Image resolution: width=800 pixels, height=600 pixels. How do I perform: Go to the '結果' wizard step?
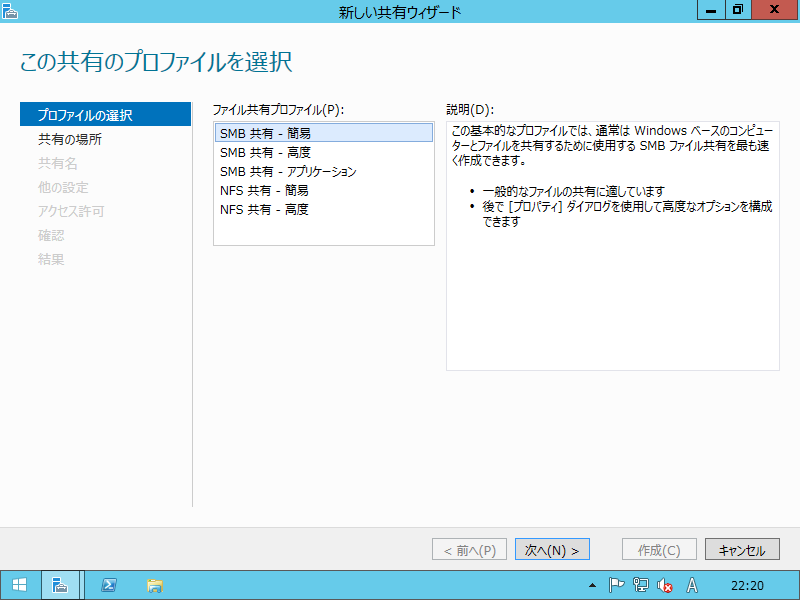(x=51, y=259)
